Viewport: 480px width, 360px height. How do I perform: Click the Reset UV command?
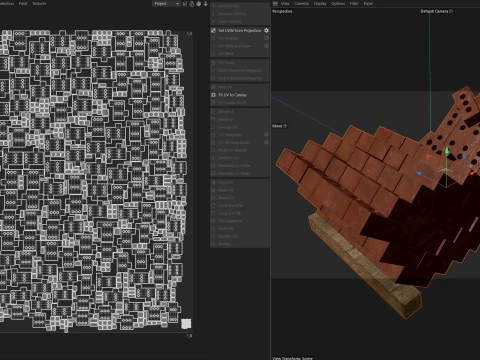tap(240, 198)
